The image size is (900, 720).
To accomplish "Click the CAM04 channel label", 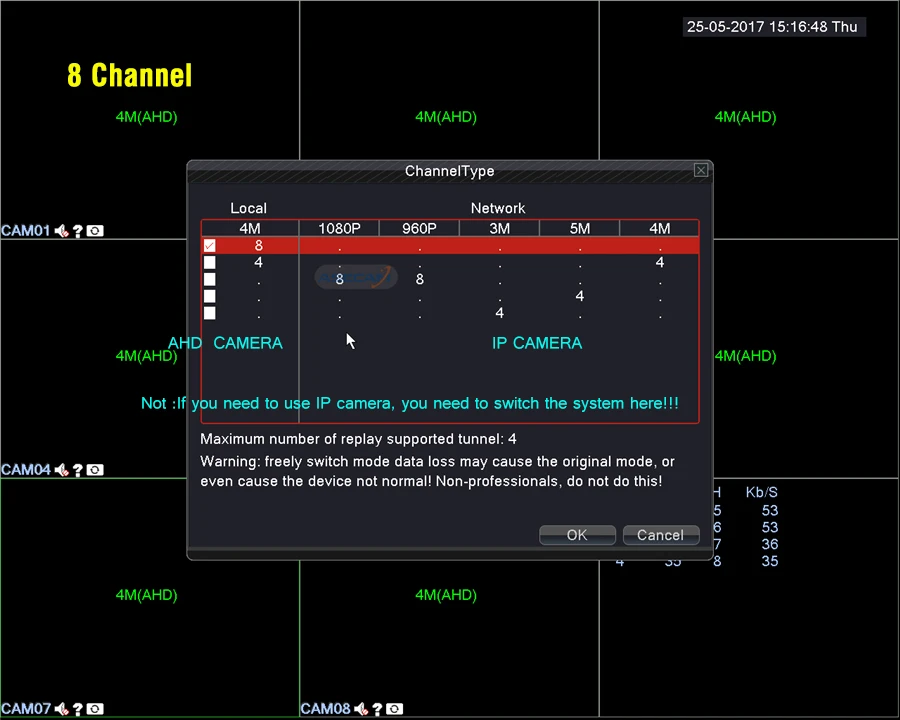I will (25, 470).
